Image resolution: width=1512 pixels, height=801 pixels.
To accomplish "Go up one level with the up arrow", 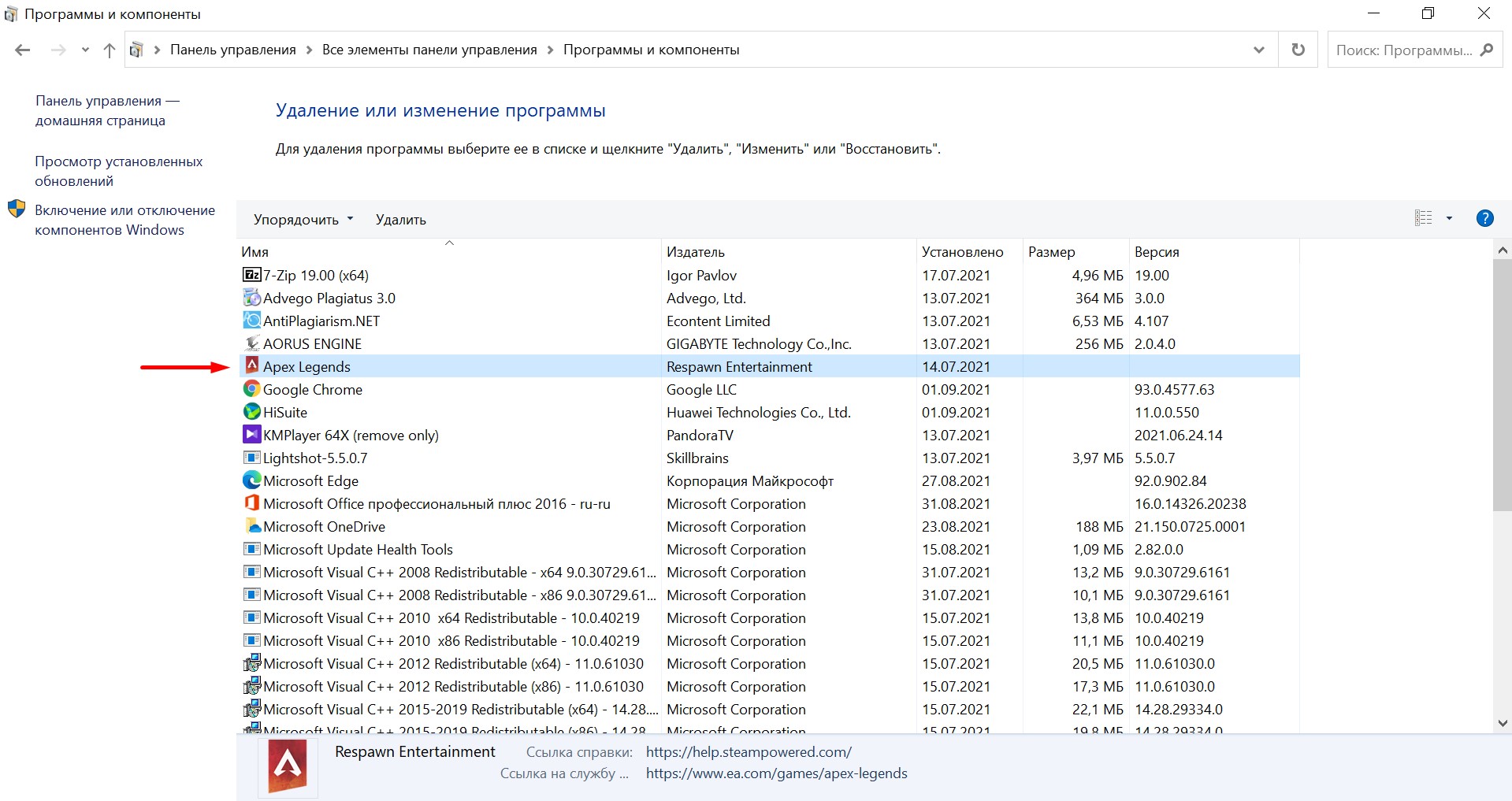I will click(110, 50).
